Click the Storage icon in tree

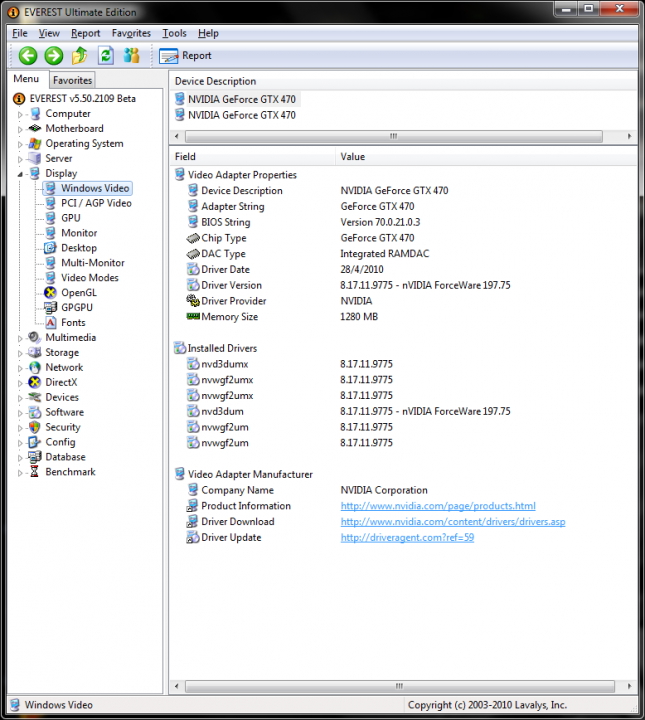(34, 352)
